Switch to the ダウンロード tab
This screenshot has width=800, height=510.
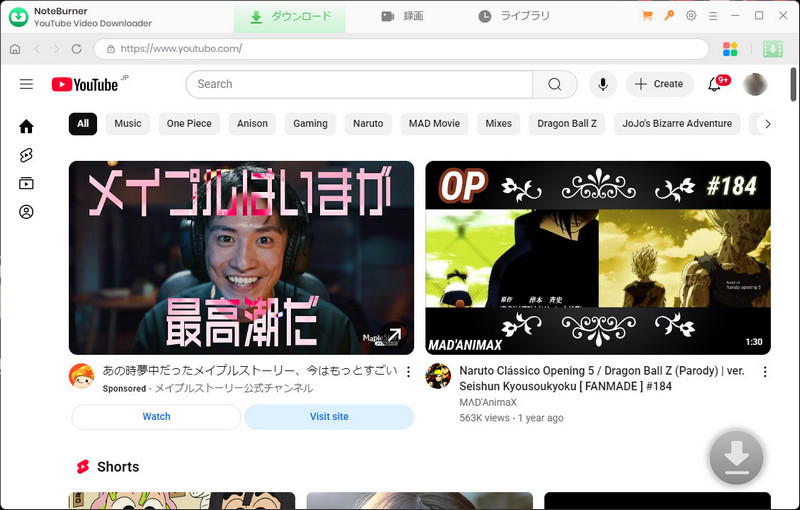point(290,17)
